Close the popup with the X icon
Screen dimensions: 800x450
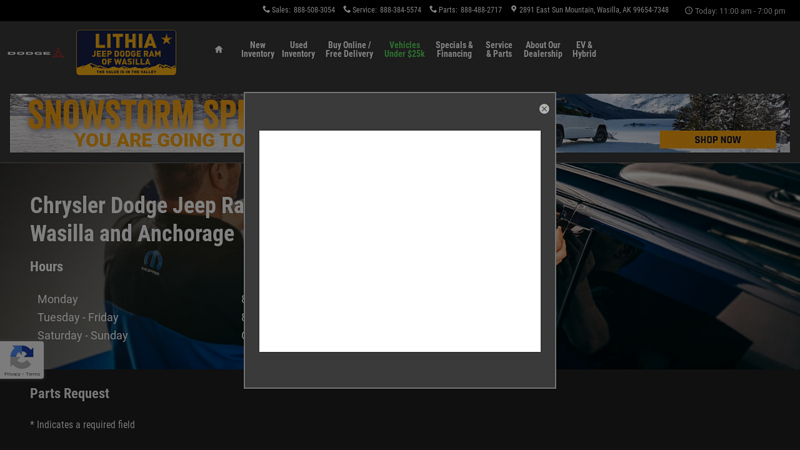point(544,109)
